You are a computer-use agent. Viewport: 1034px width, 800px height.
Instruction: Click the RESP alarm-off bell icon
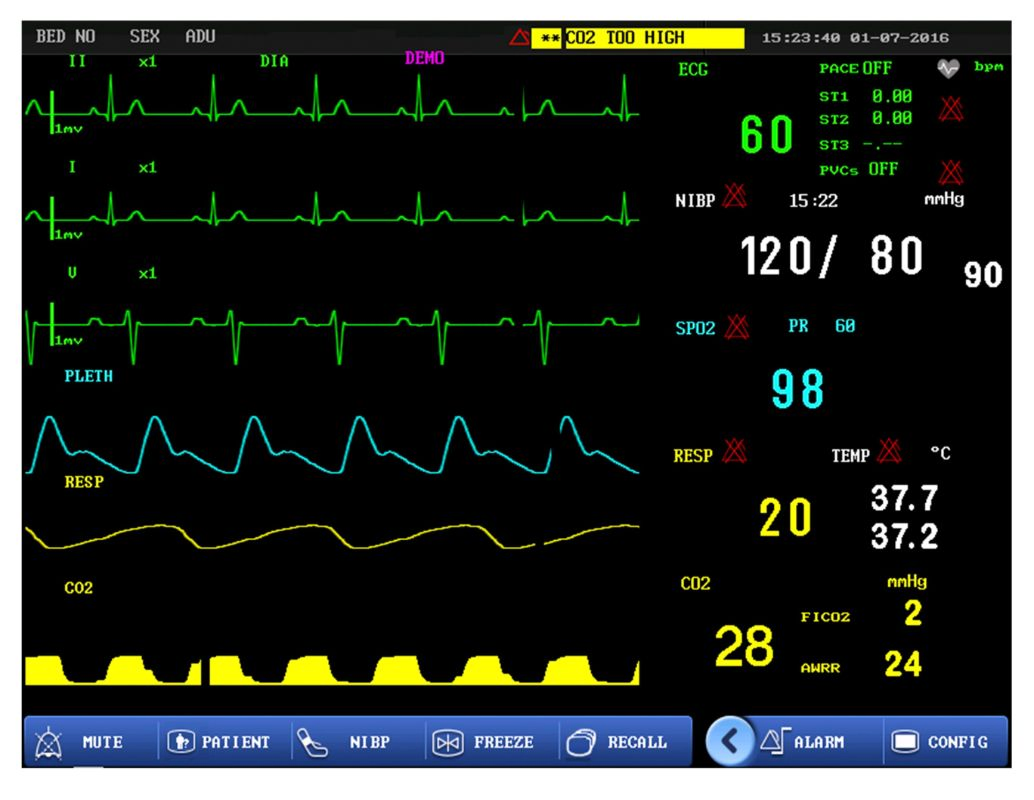pyautogui.click(x=734, y=451)
